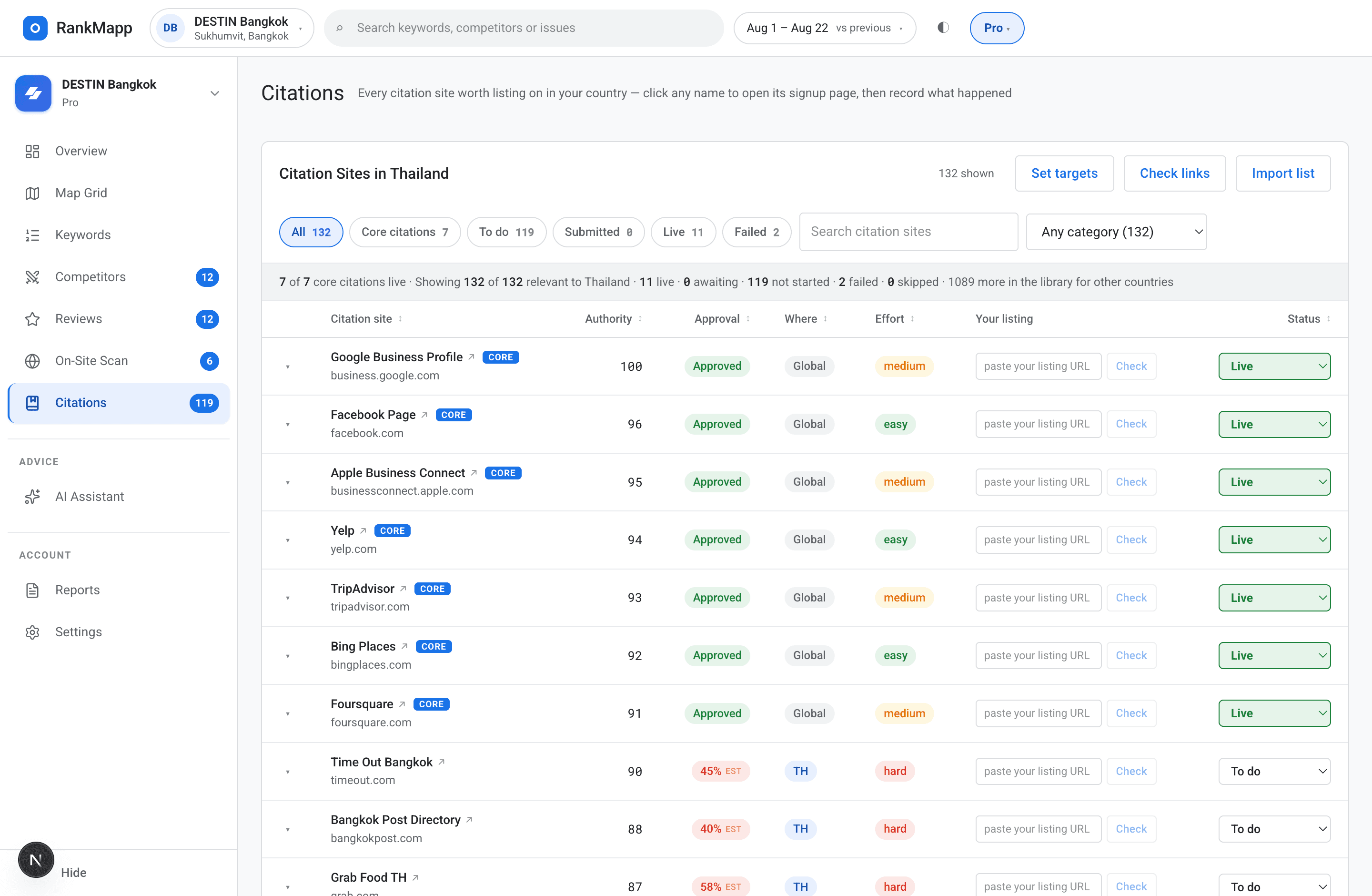
Task: Click the Competitors crossed swords icon
Action: point(32,277)
